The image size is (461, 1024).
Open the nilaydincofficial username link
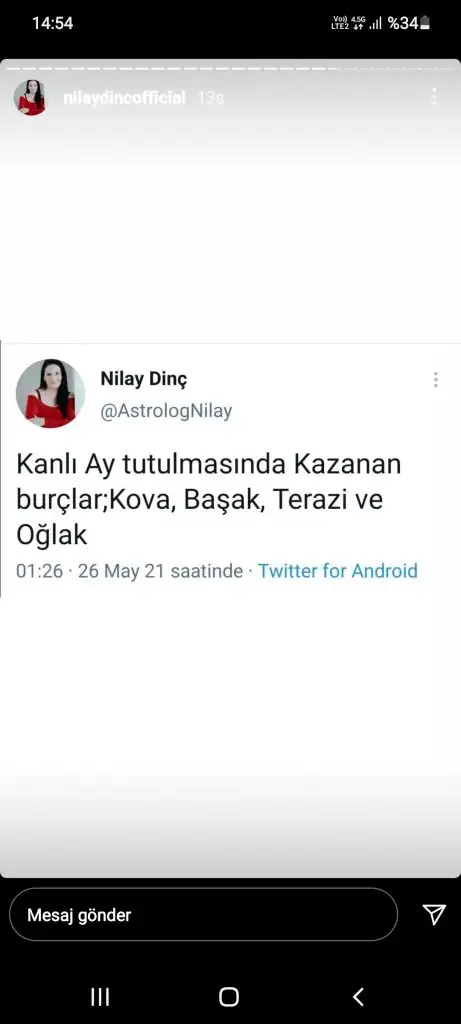click(125, 98)
